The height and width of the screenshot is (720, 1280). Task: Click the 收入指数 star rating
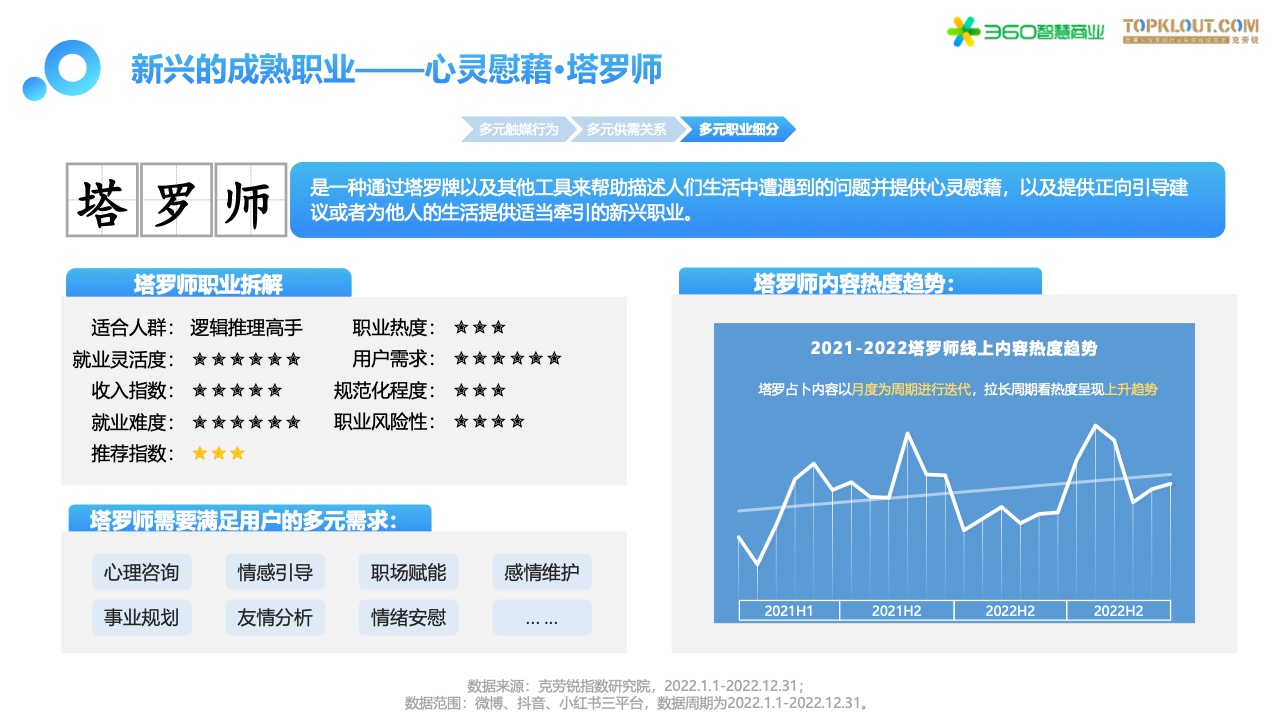pyautogui.click(x=237, y=390)
